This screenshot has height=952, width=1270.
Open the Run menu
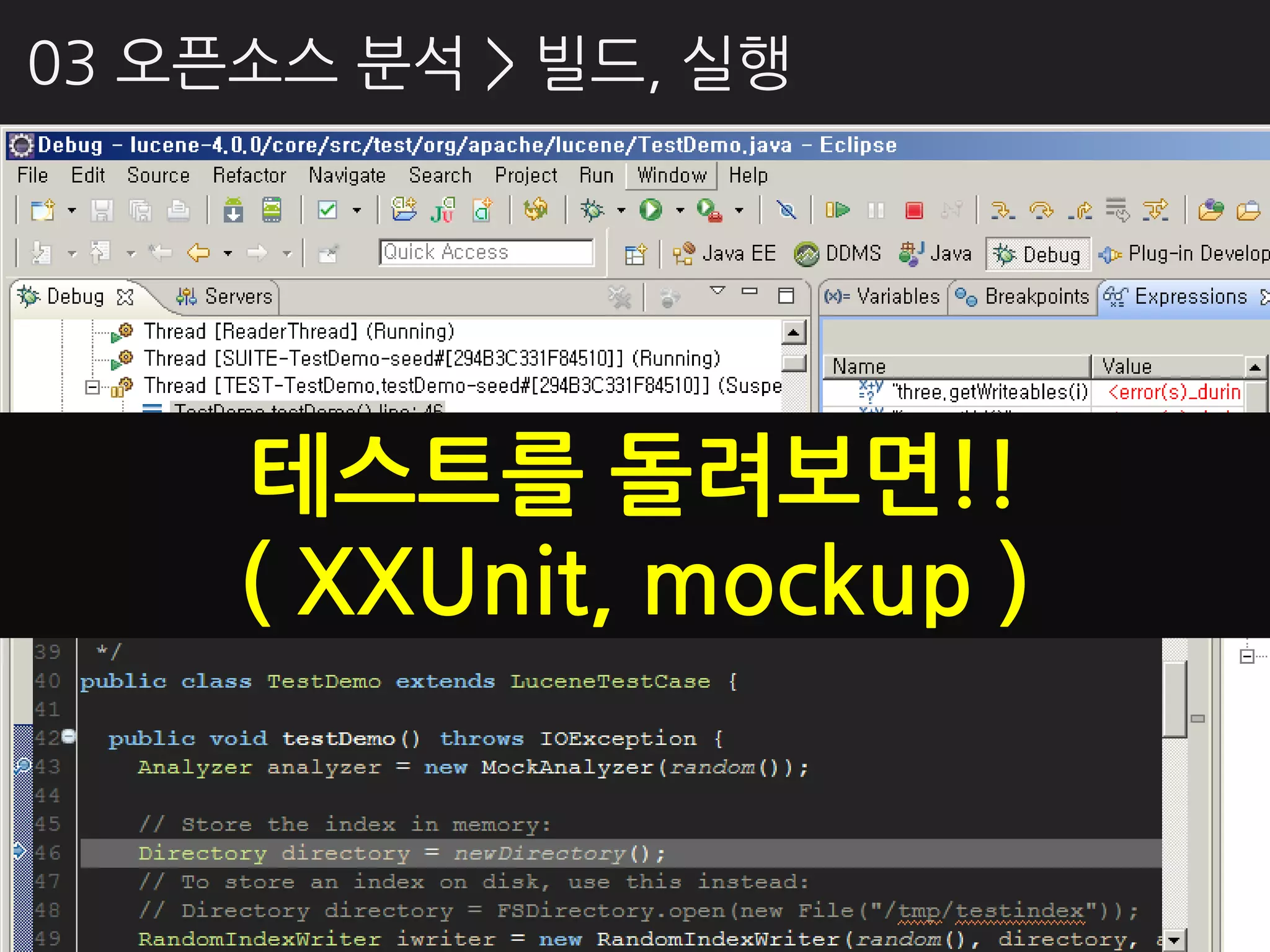(596, 175)
